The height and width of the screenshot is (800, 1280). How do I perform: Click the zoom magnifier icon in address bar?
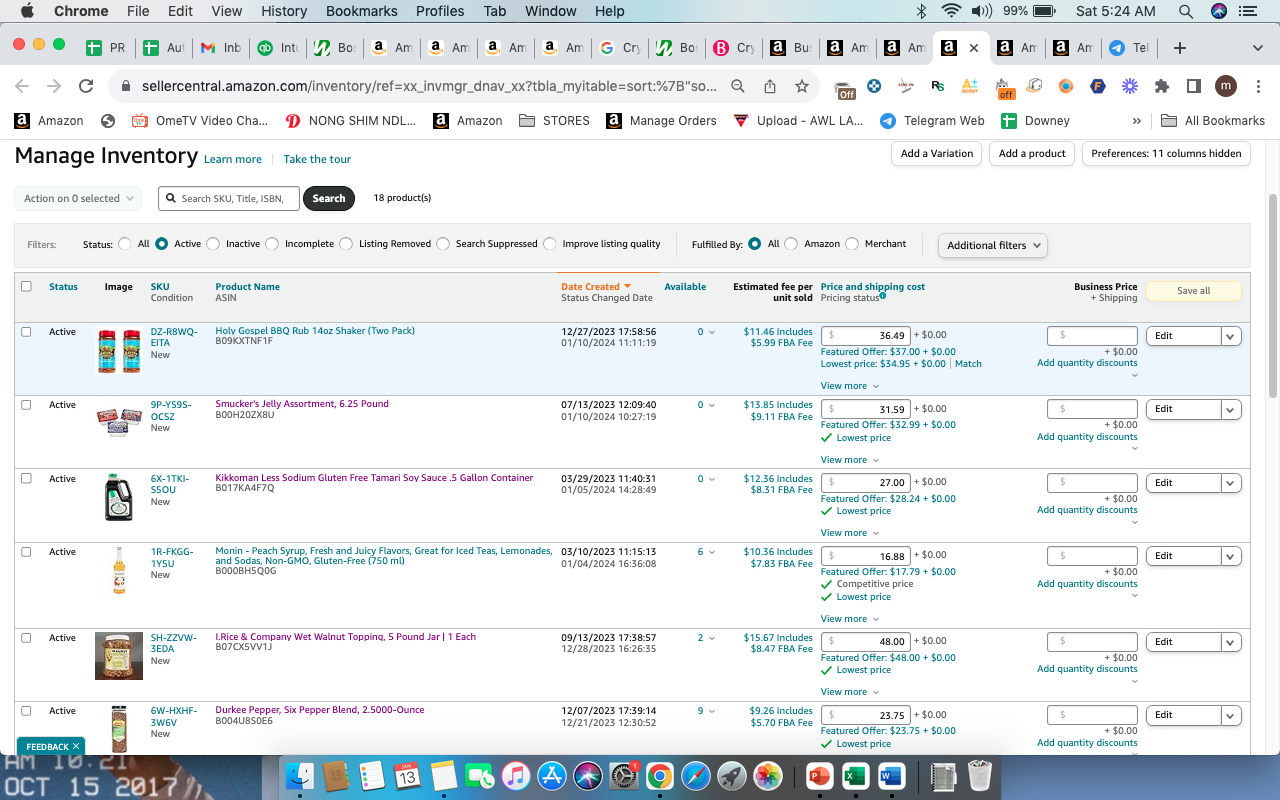point(738,86)
